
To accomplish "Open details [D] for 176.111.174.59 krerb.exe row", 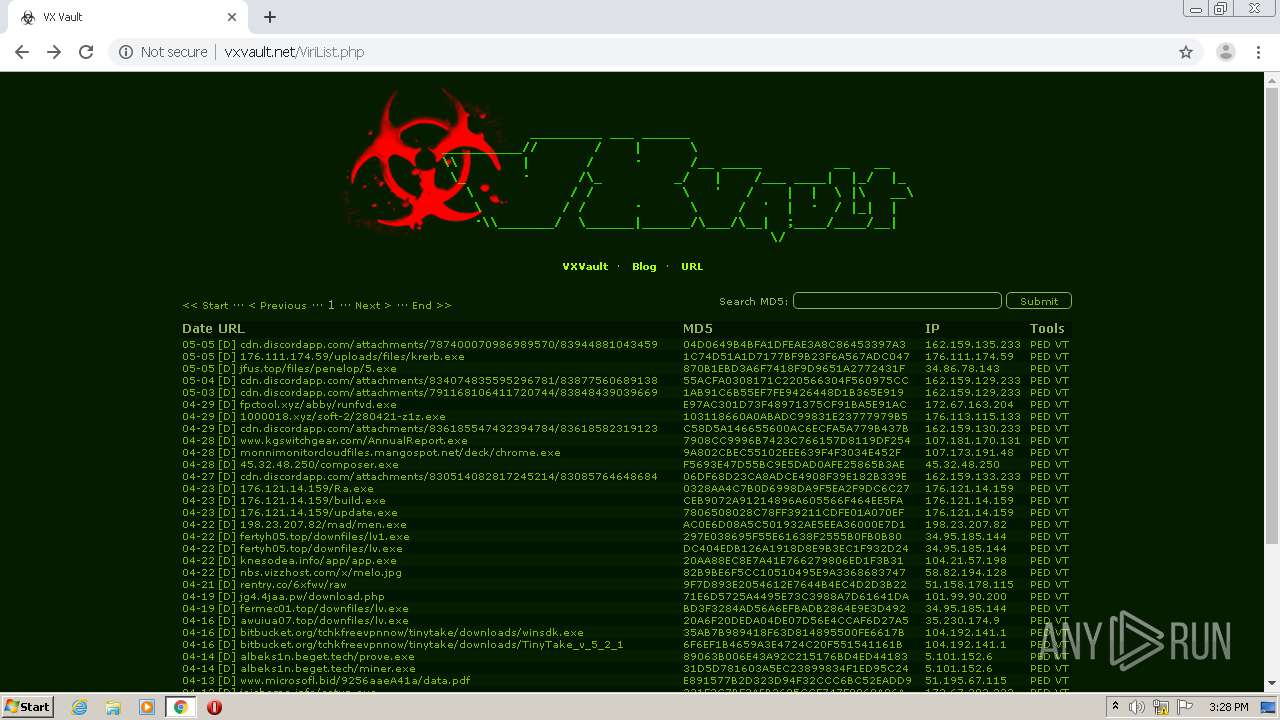I will (x=227, y=357).
